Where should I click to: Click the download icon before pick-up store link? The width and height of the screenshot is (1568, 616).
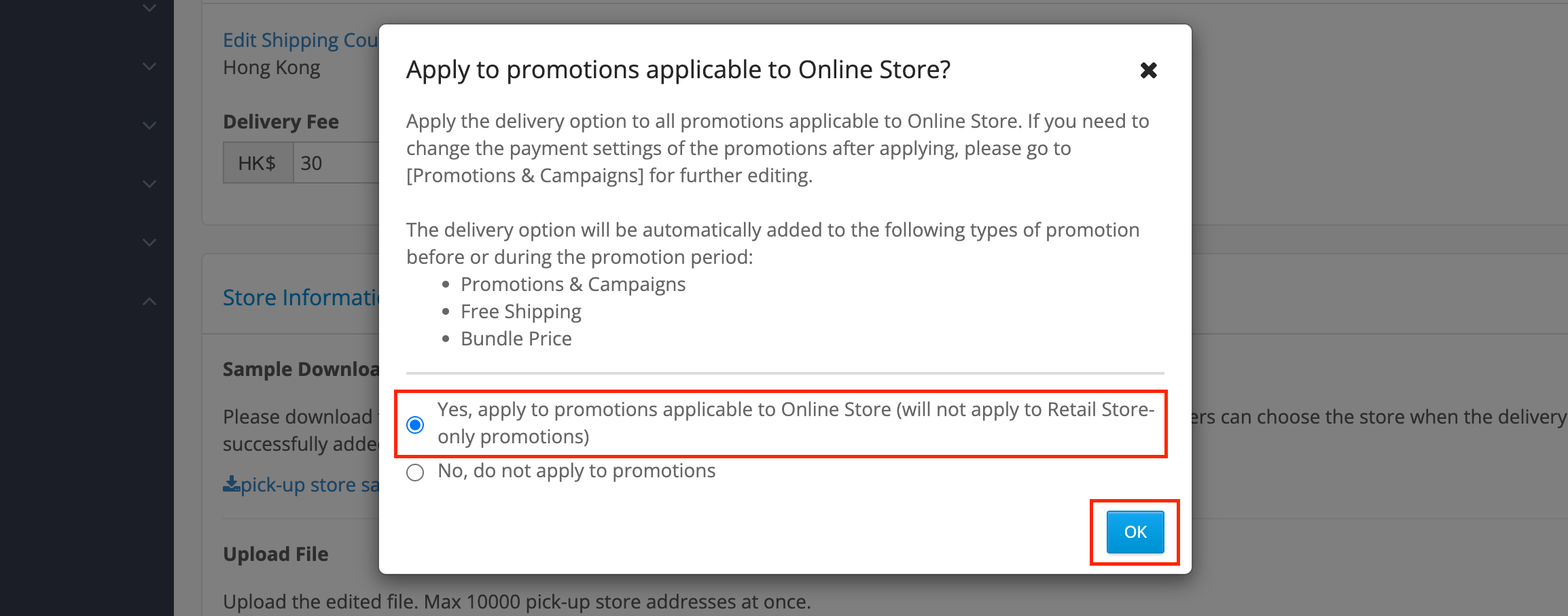point(231,484)
